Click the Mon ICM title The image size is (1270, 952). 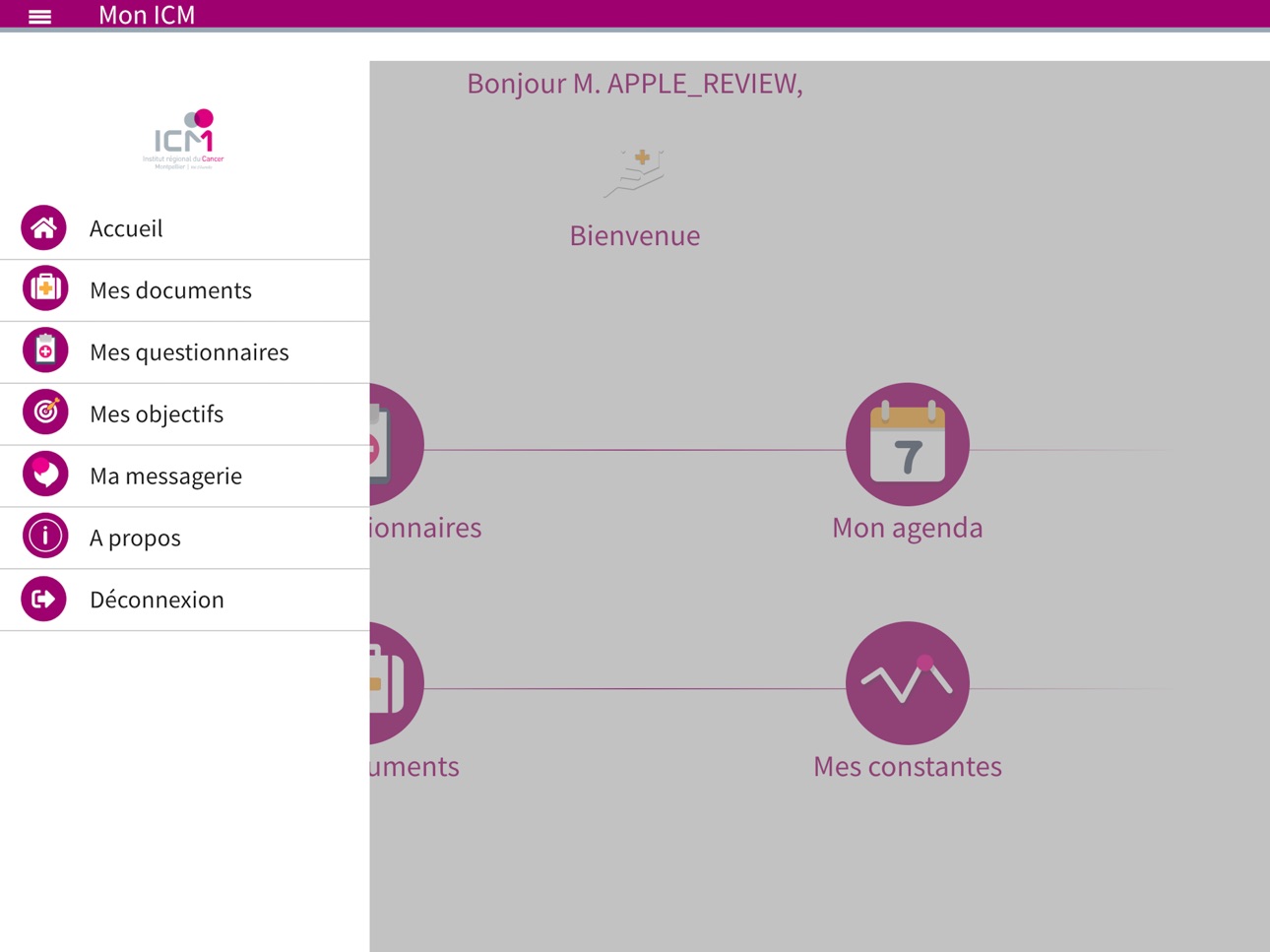[147, 15]
